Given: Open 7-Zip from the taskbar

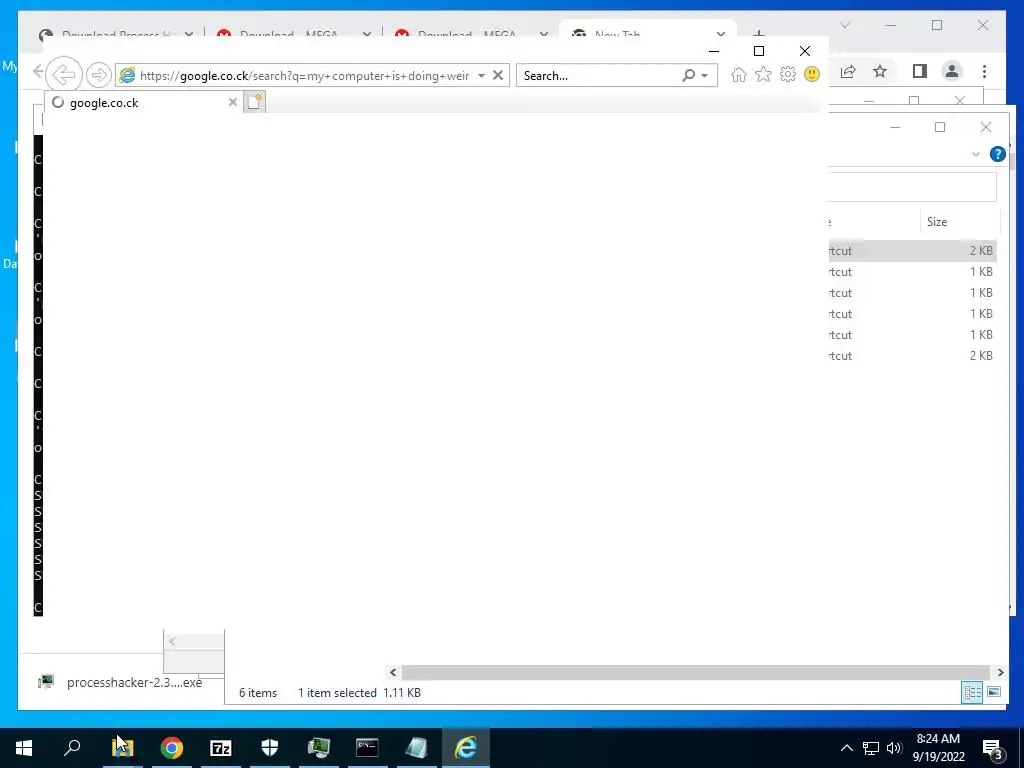Looking at the screenshot, I should coord(221,748).
